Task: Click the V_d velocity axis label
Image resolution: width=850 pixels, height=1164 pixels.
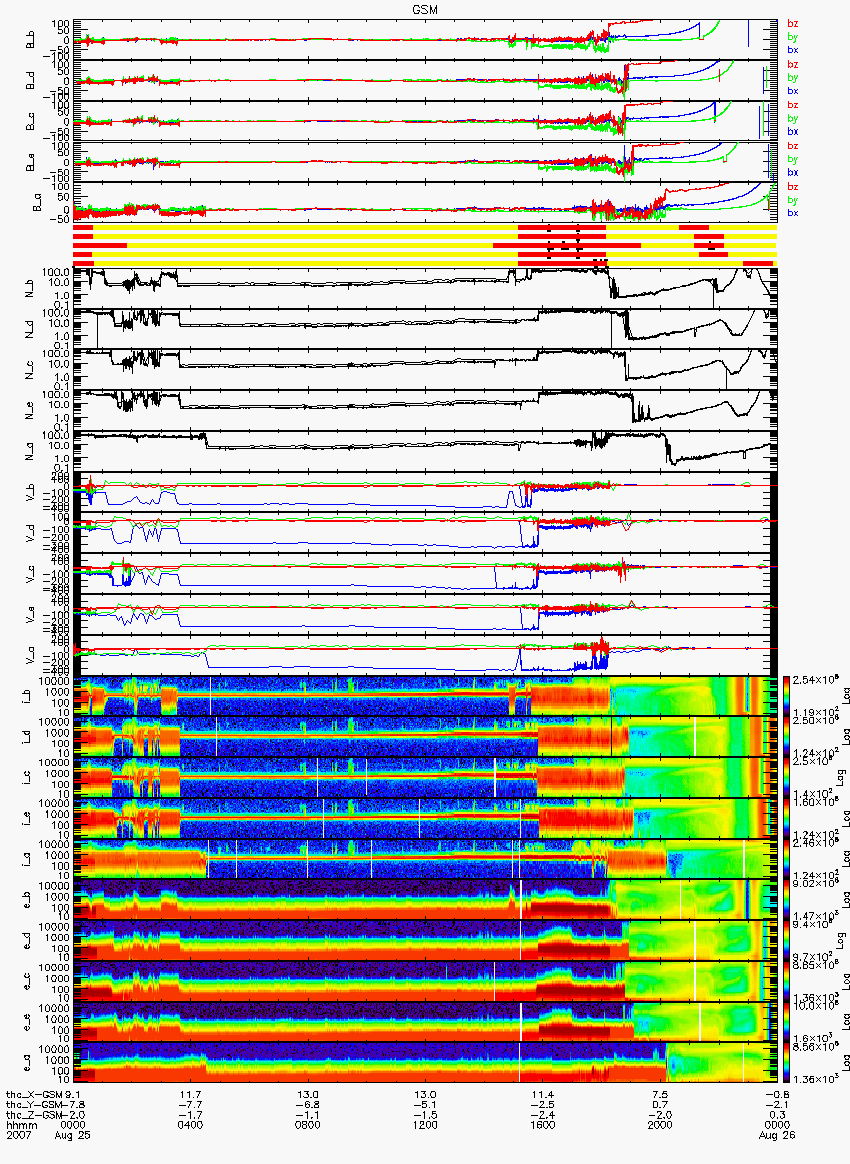Action: click(x=31, y=534)
